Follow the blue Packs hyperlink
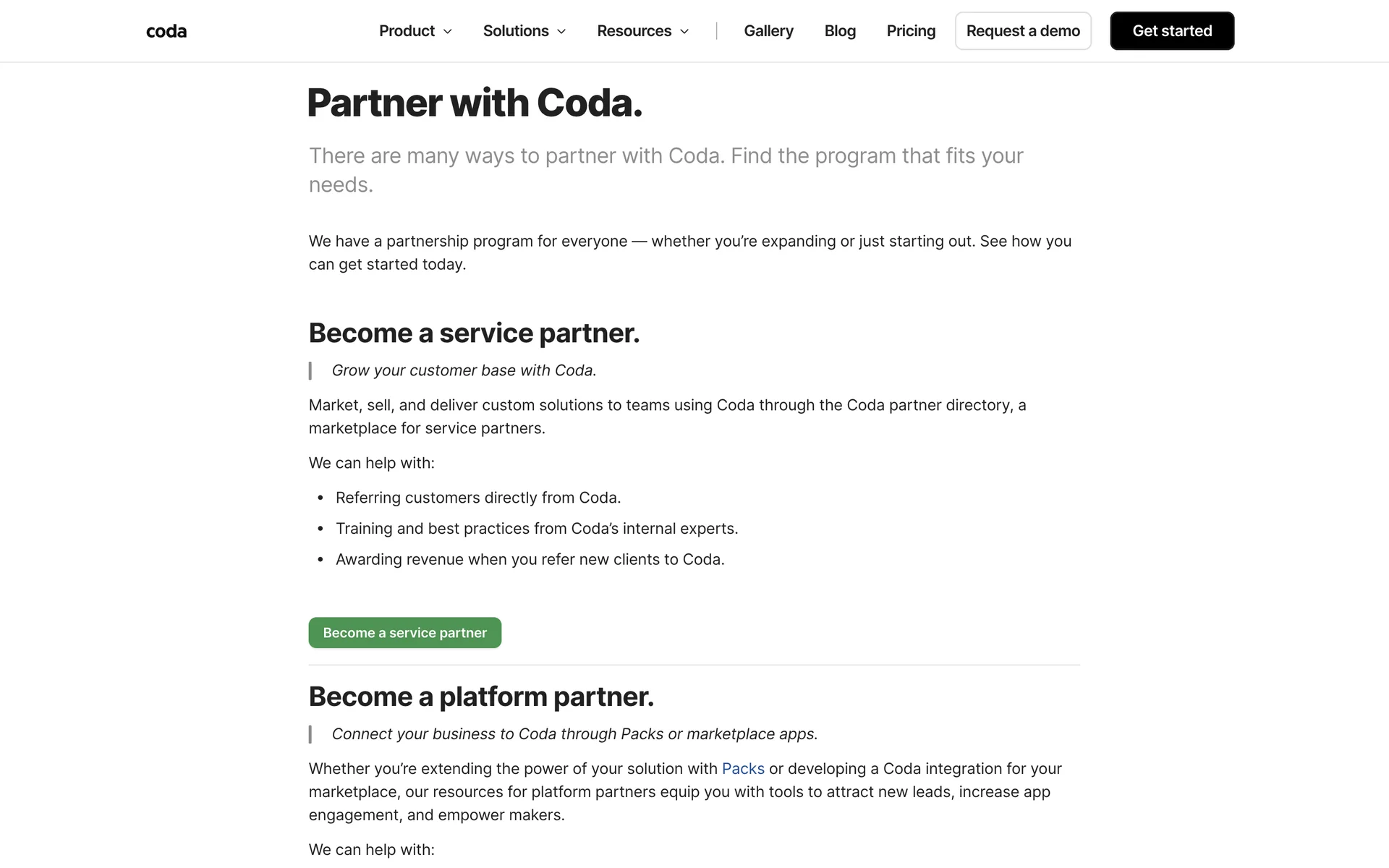1389x868 pixels. tap(743, 769)
